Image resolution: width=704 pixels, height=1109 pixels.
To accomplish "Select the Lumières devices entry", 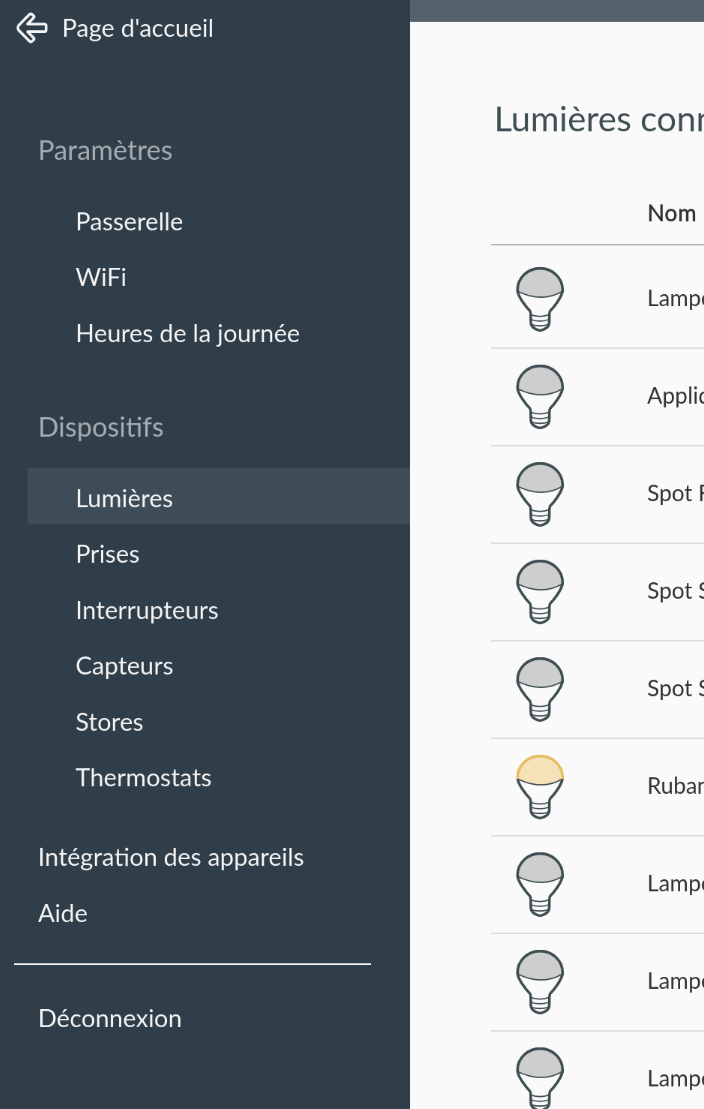I will point(219,496).
